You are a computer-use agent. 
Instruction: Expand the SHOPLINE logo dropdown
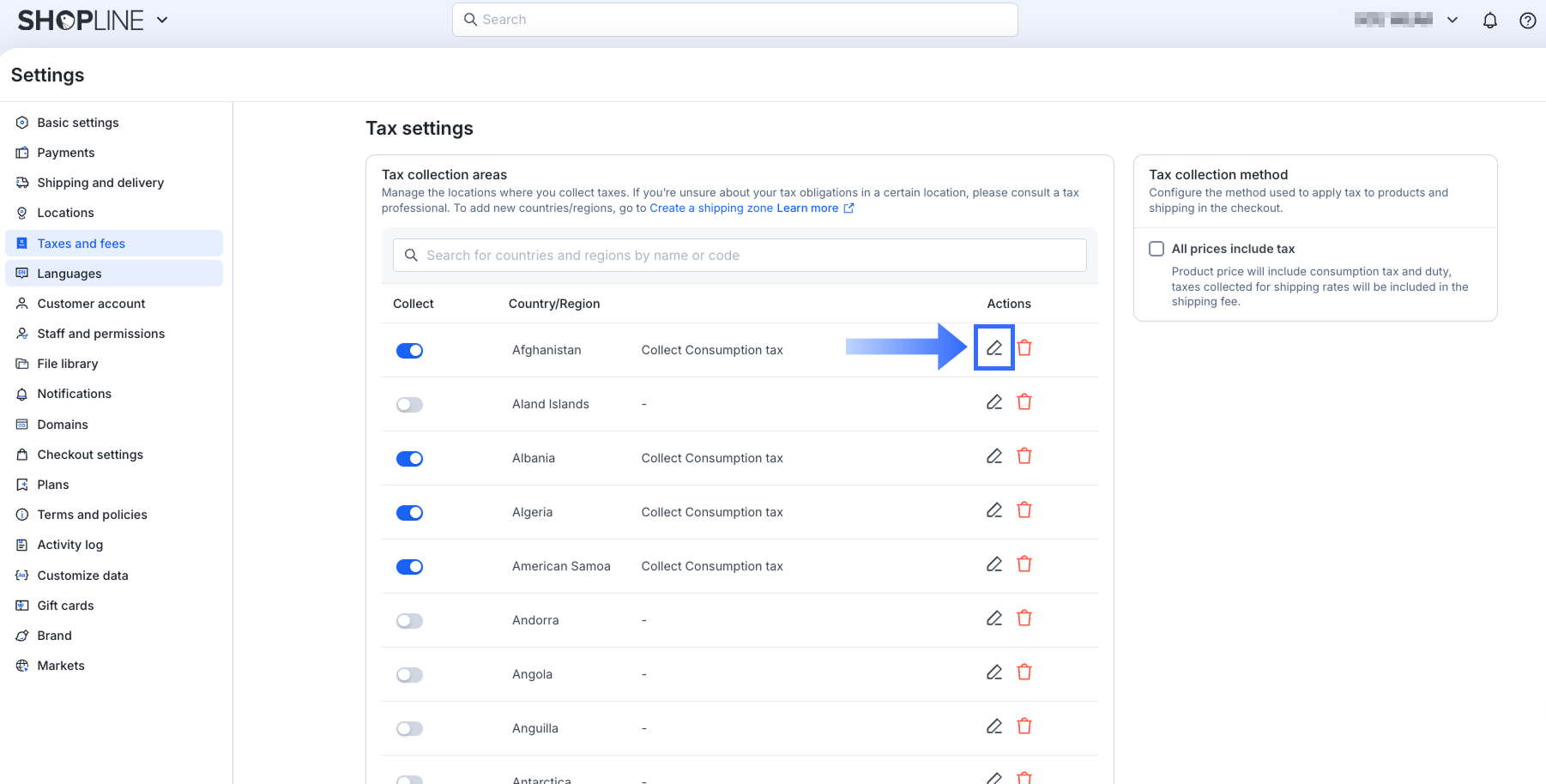tap(162, 20)
